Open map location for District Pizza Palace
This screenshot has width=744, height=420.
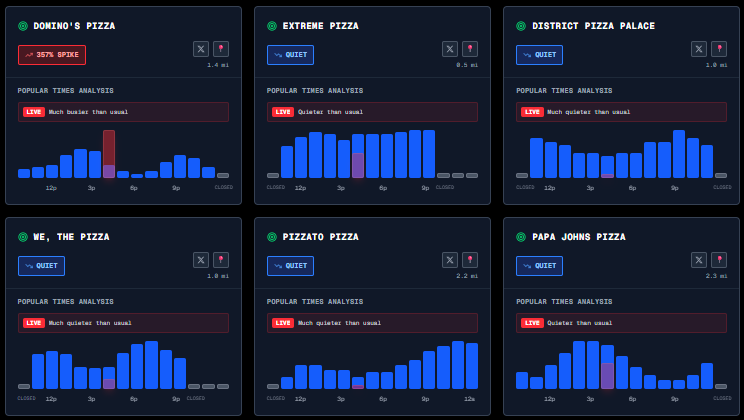pyautogui.click(x=718, y=49)
